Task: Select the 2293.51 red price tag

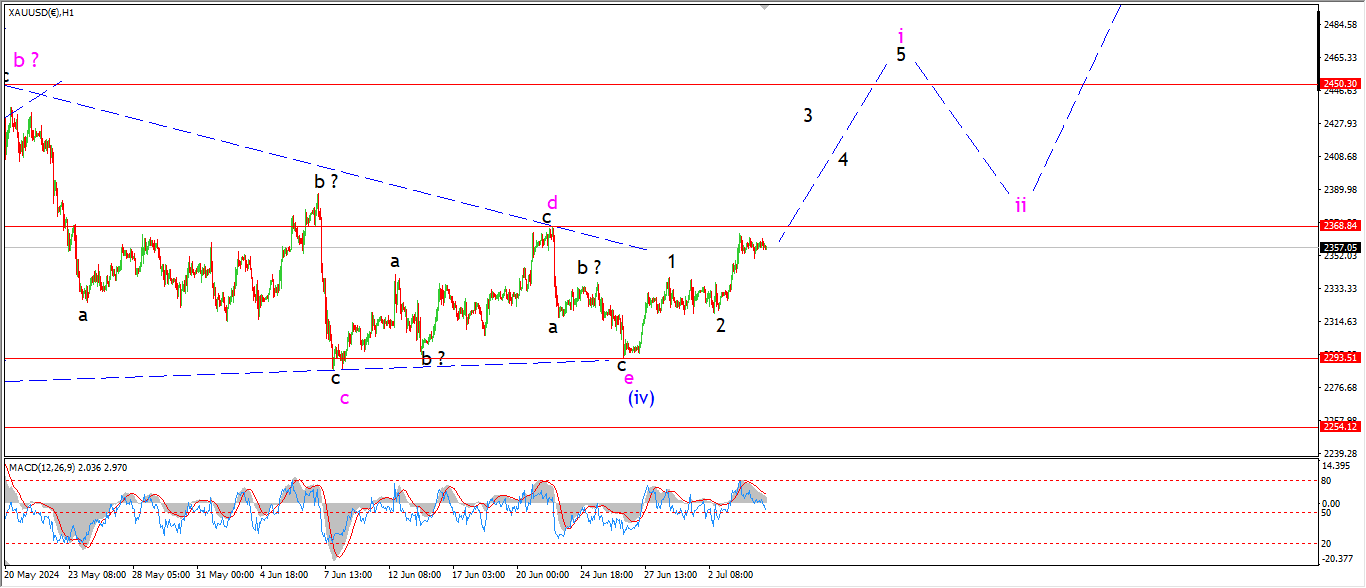Action: 1339,358
